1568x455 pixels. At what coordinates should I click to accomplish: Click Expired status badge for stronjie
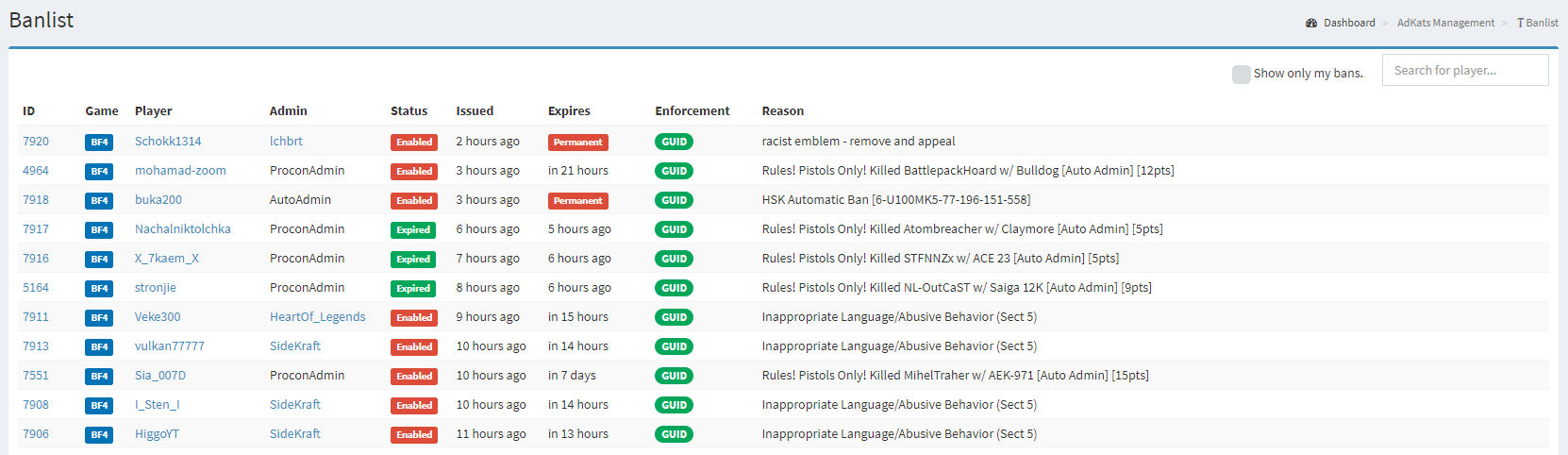click(x=413, y=289)
